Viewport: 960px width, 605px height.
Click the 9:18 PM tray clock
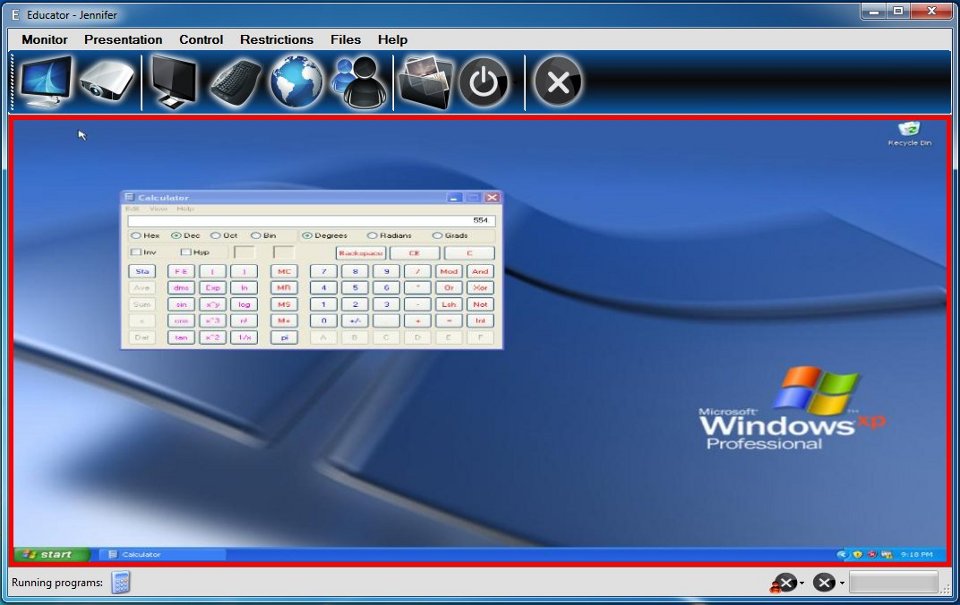click(917, 554)
